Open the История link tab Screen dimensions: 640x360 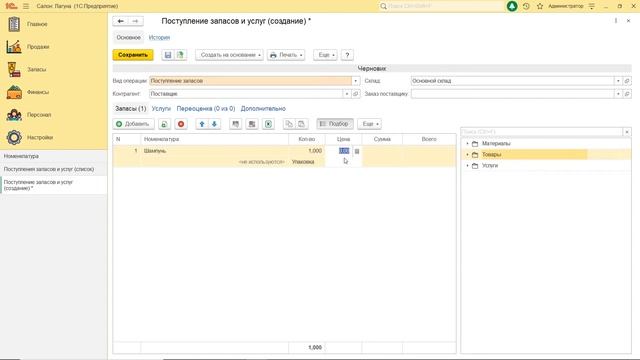pyautogui.click(x=159, y=38)
